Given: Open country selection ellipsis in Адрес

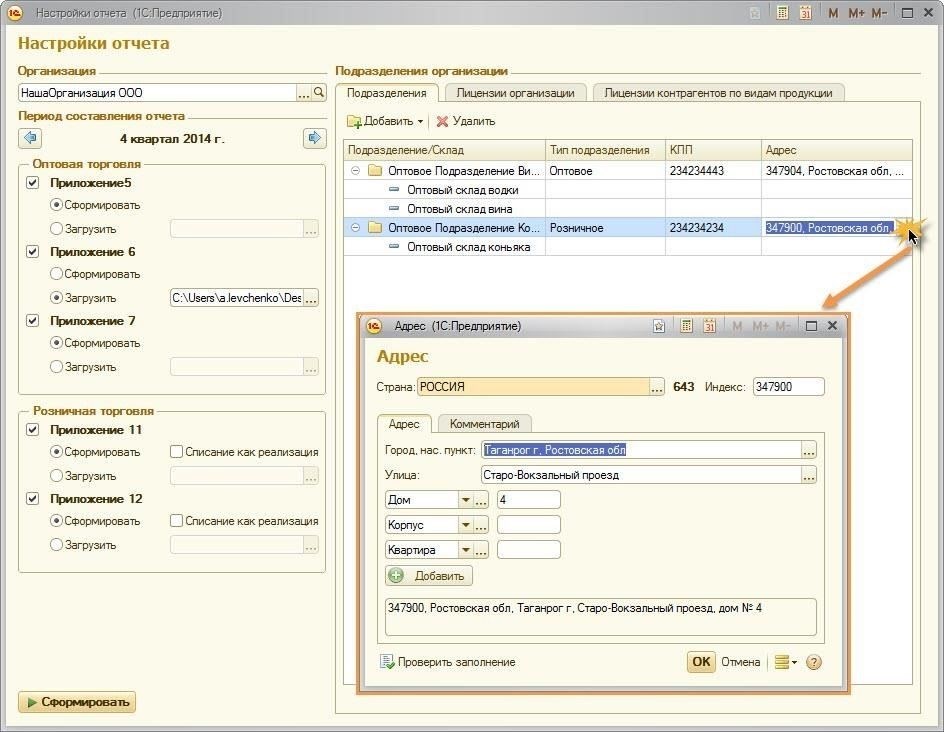Looking at the screenshot, I should [x=657, y=387].
